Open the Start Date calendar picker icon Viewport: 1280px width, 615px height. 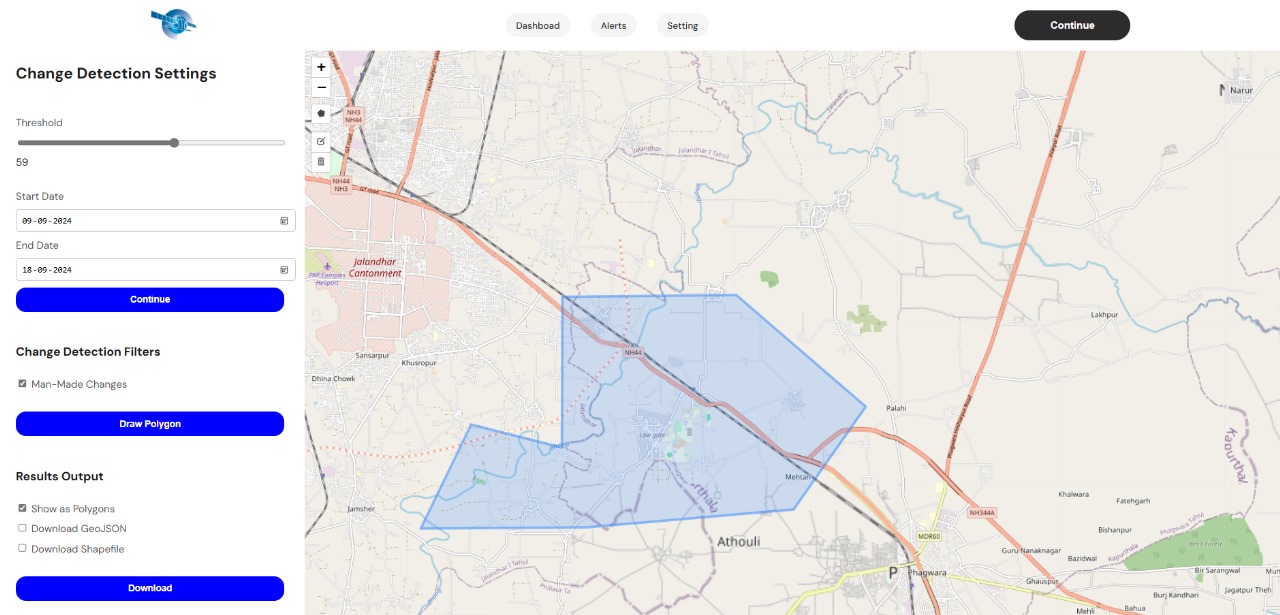[x=284, y=220]
